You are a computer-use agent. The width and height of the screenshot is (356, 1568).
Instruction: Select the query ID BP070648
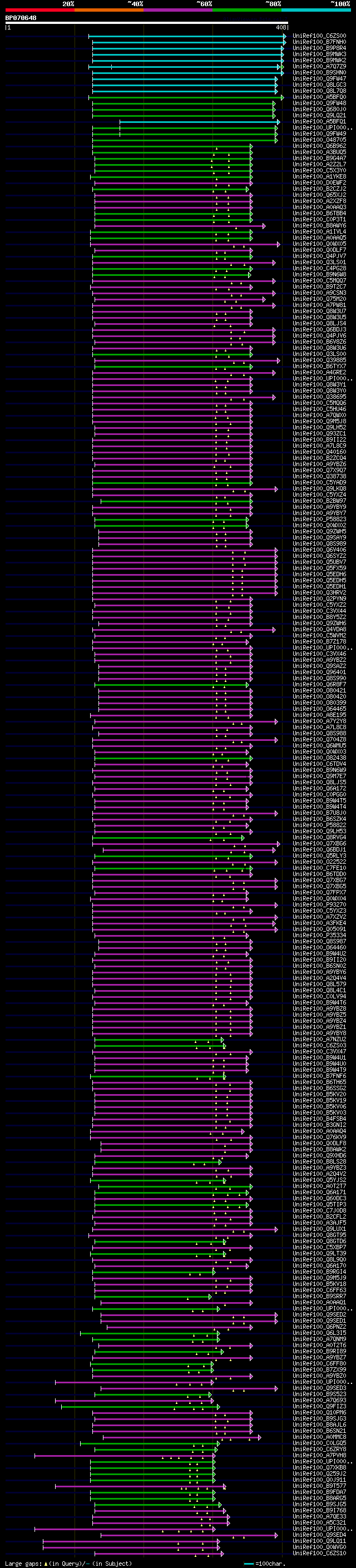pyautogui.click(x=21, y=18)
